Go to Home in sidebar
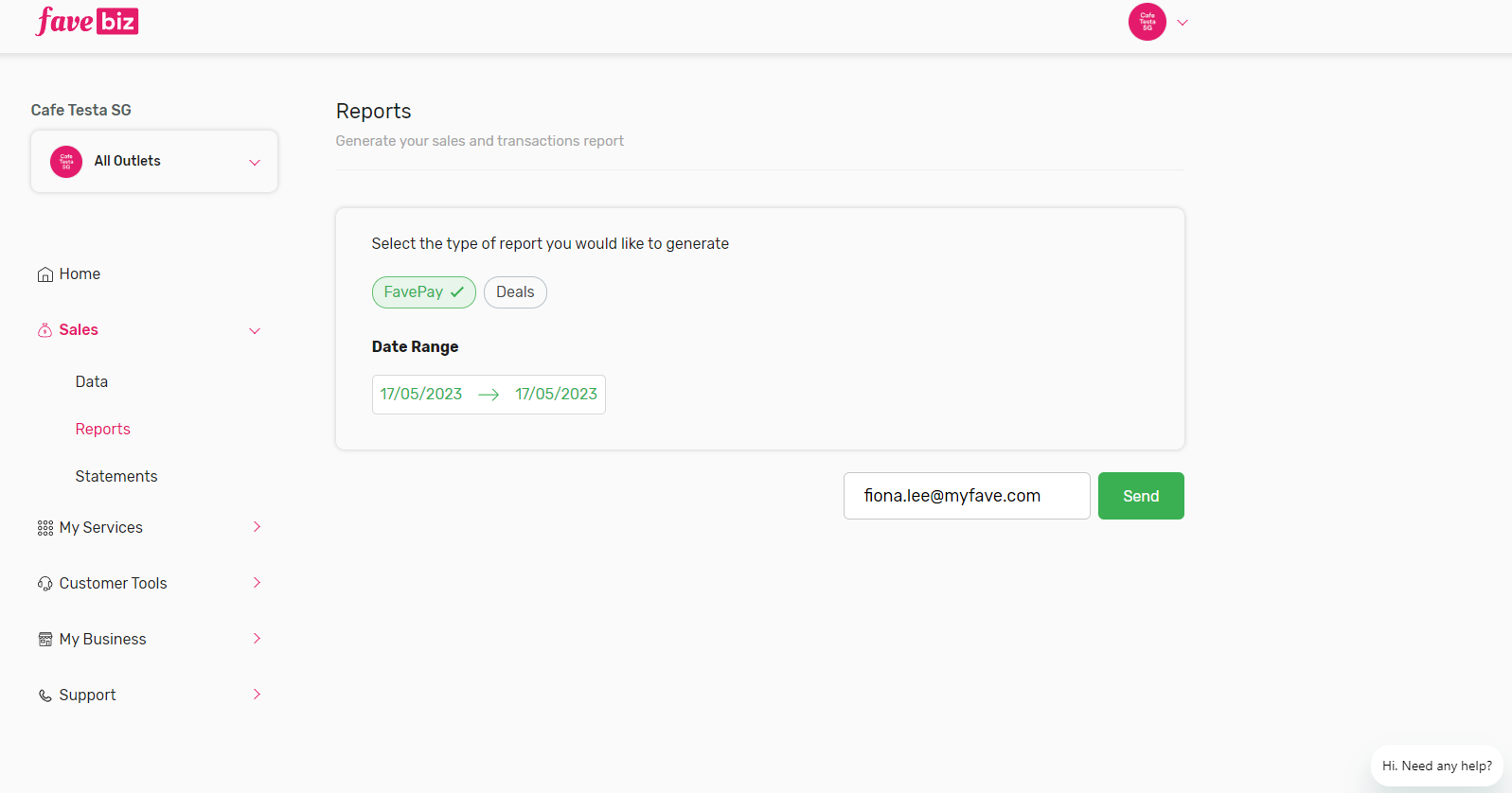 80,274
